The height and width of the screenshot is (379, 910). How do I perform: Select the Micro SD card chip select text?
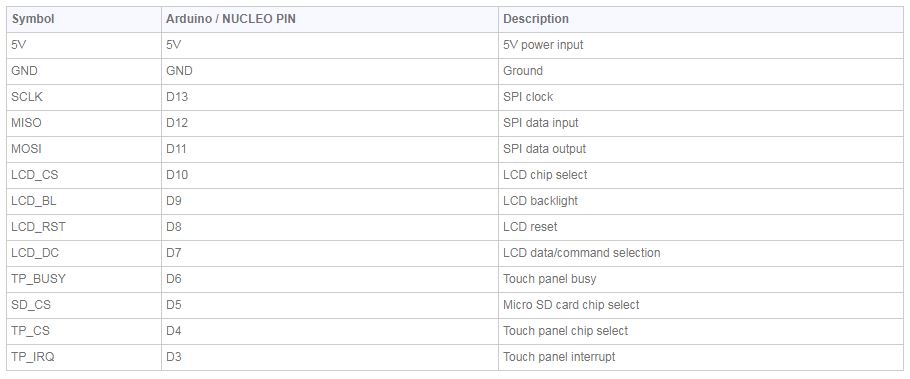point(571,305)
